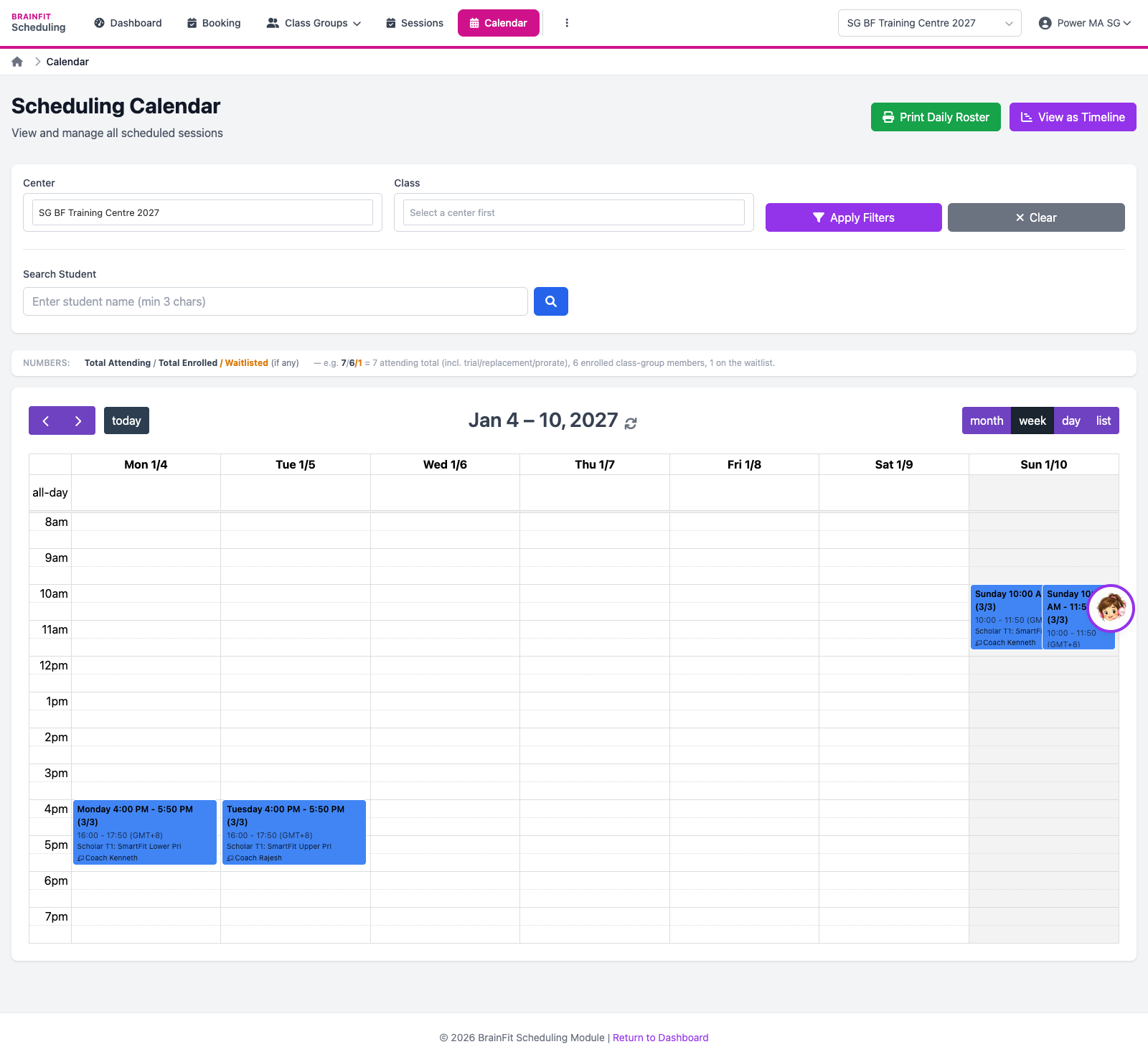The width and height of the screenshot is (1148, 1062).
Task: Open the Booking nav item
Action: (214, 23)
